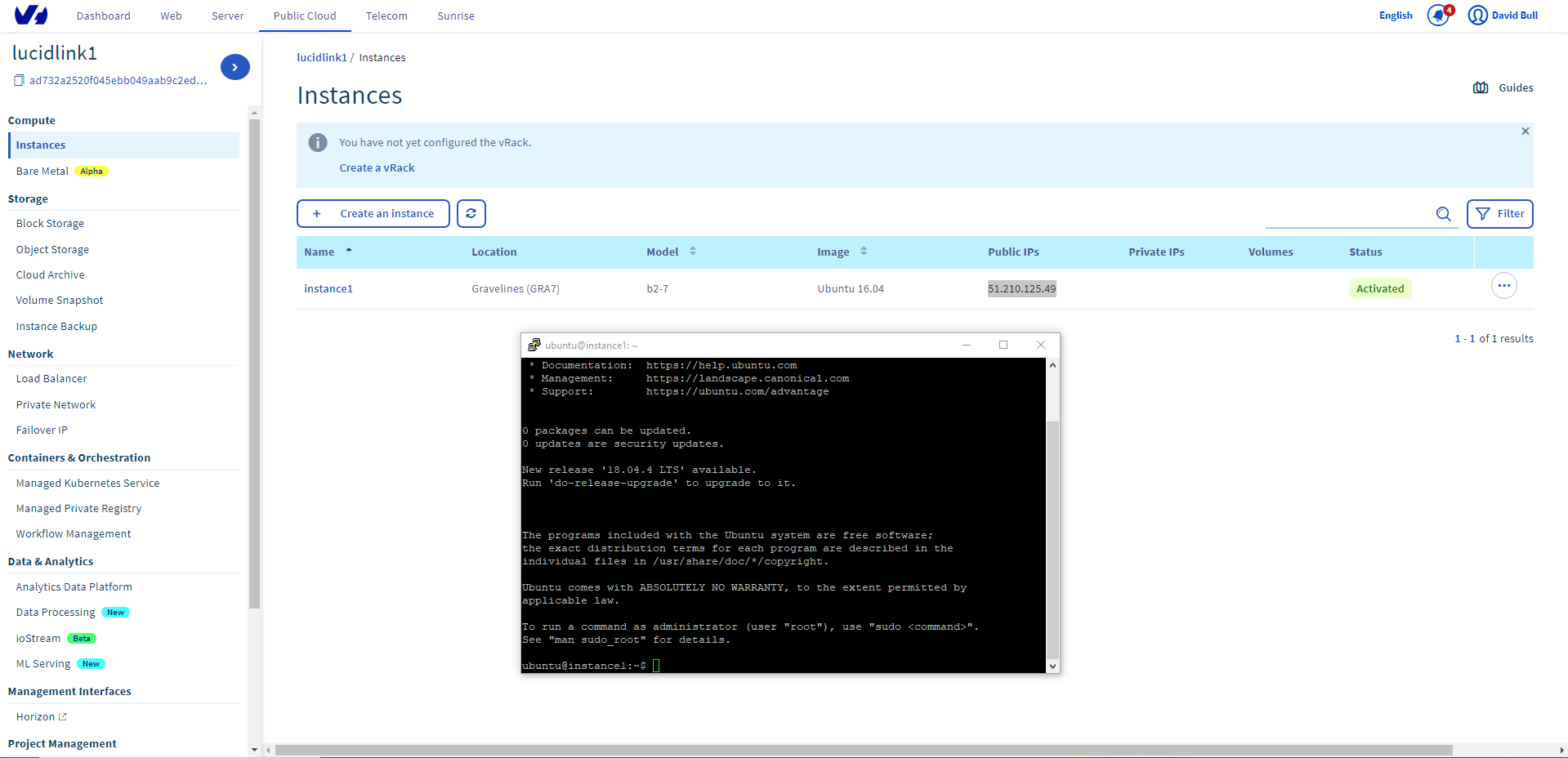Open the Sunrise tab
Viewport: 1568px width, 758px height.
pyautogui.click(x=456, y=16)
